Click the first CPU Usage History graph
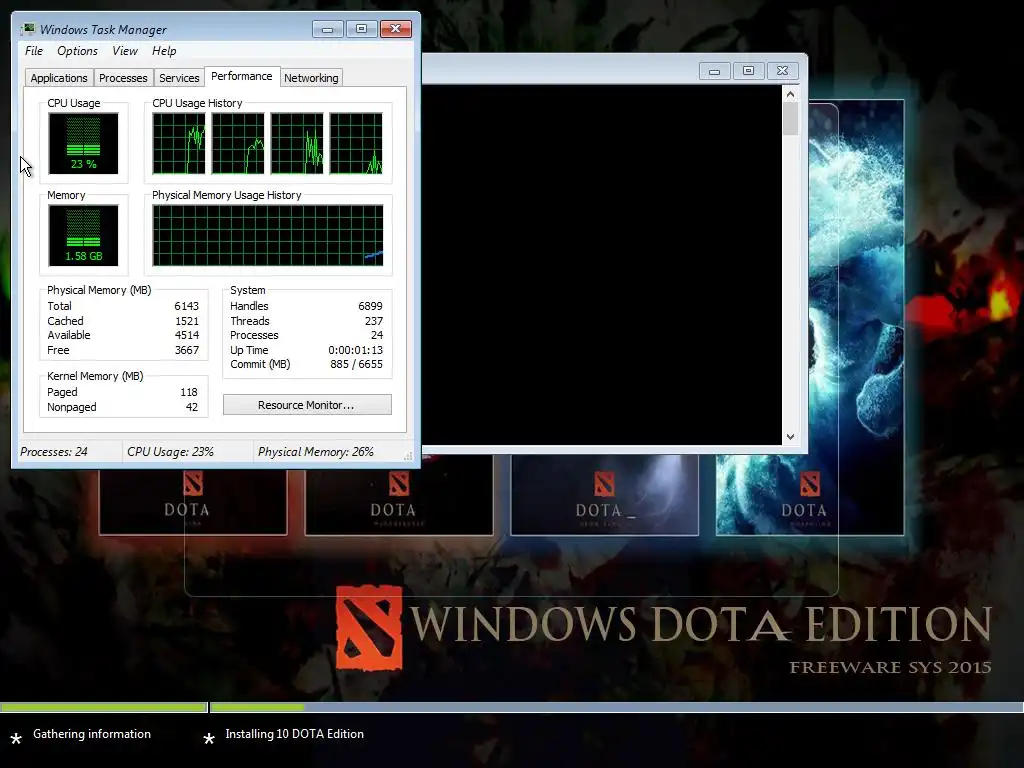1024x768 pixels. [x=179, y=144]
